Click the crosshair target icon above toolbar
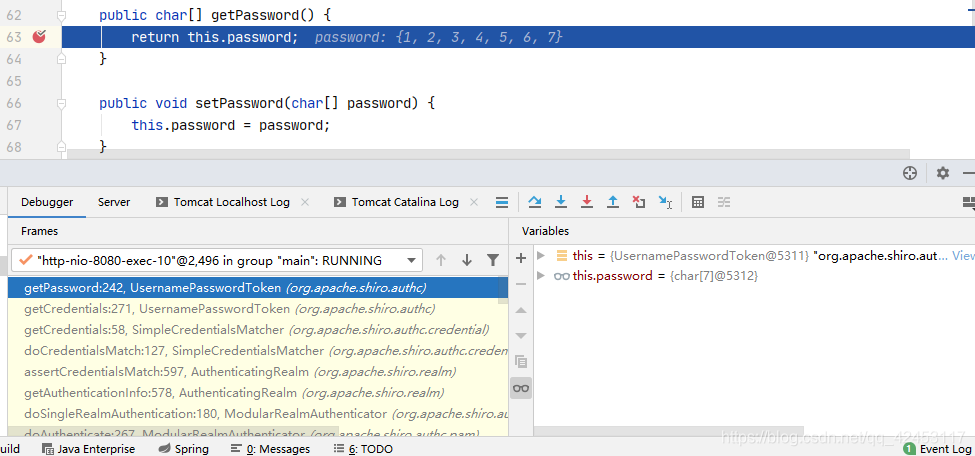The height and width of the screenshot is (456, 975). click(910, 173)
